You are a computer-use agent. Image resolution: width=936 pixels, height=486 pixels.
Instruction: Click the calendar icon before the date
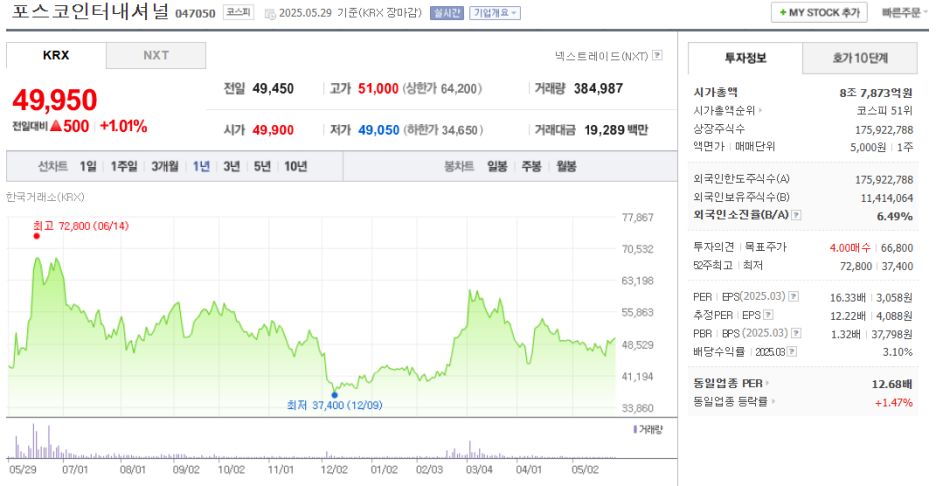(x=269, y=13)
